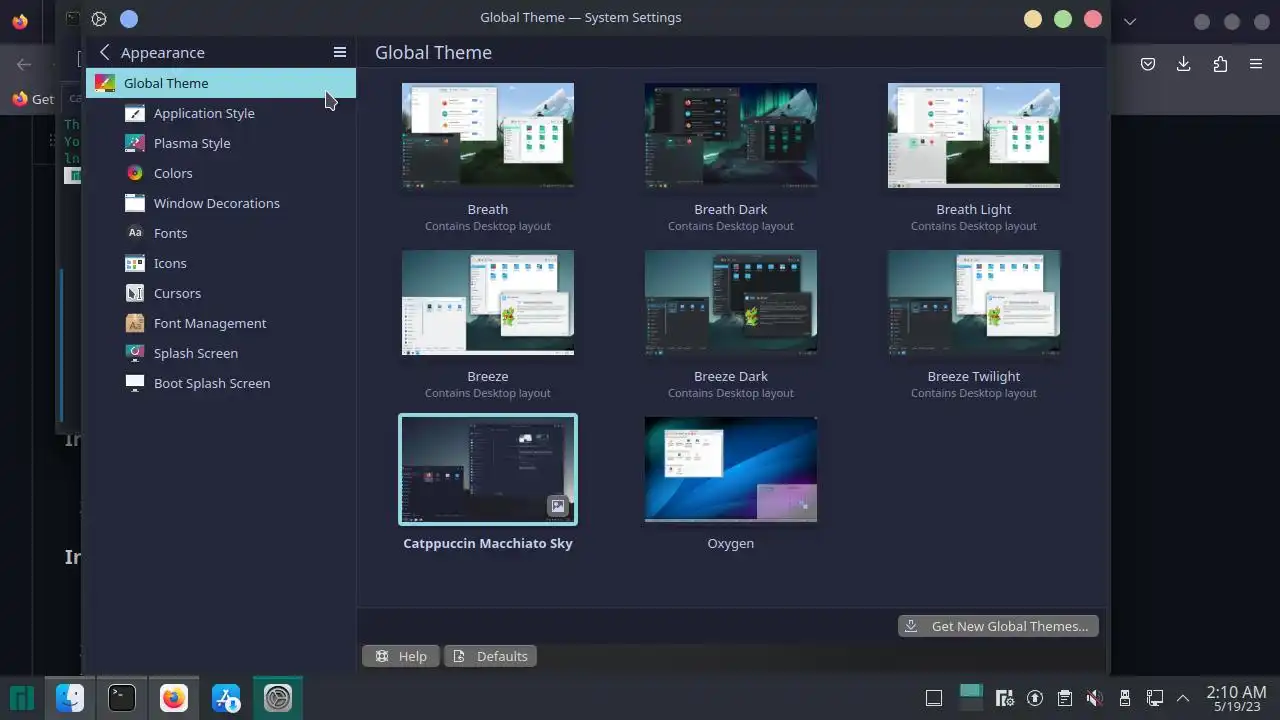Select Global Theme in the sidebar
Screen dimensions: 1280x720
pyautogui.click(x=221, y=83)
